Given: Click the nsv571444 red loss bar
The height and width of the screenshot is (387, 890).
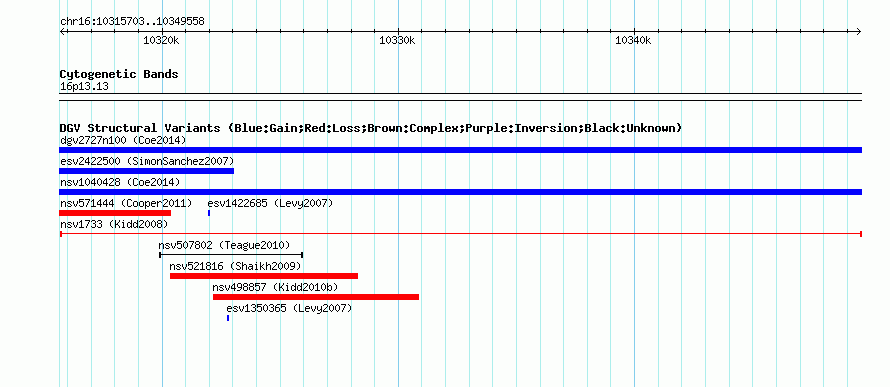Looking at the screenshot, I should coord(115,213).
